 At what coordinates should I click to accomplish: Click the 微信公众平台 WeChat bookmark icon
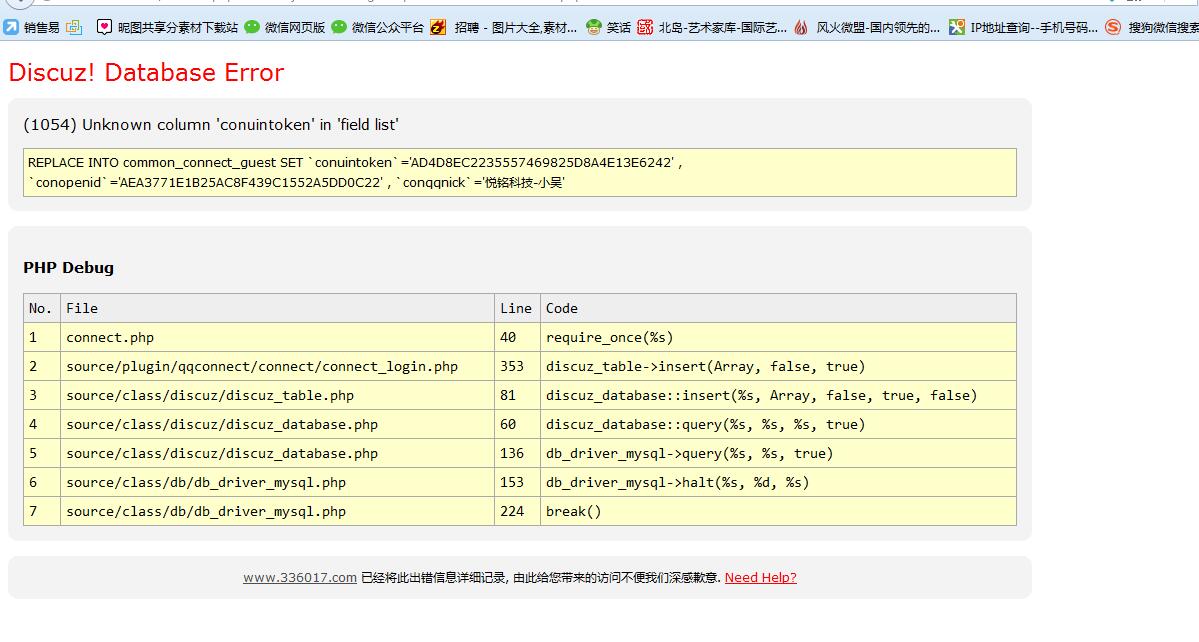339,27
